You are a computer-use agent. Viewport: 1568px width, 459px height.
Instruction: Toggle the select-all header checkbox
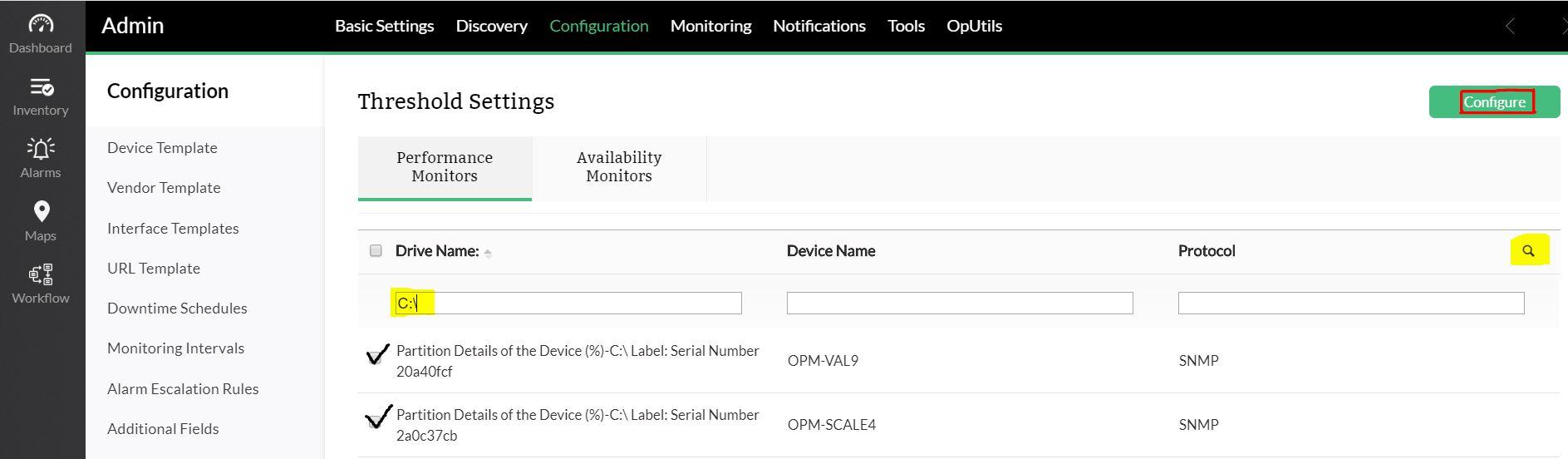(x=376, y=250)
